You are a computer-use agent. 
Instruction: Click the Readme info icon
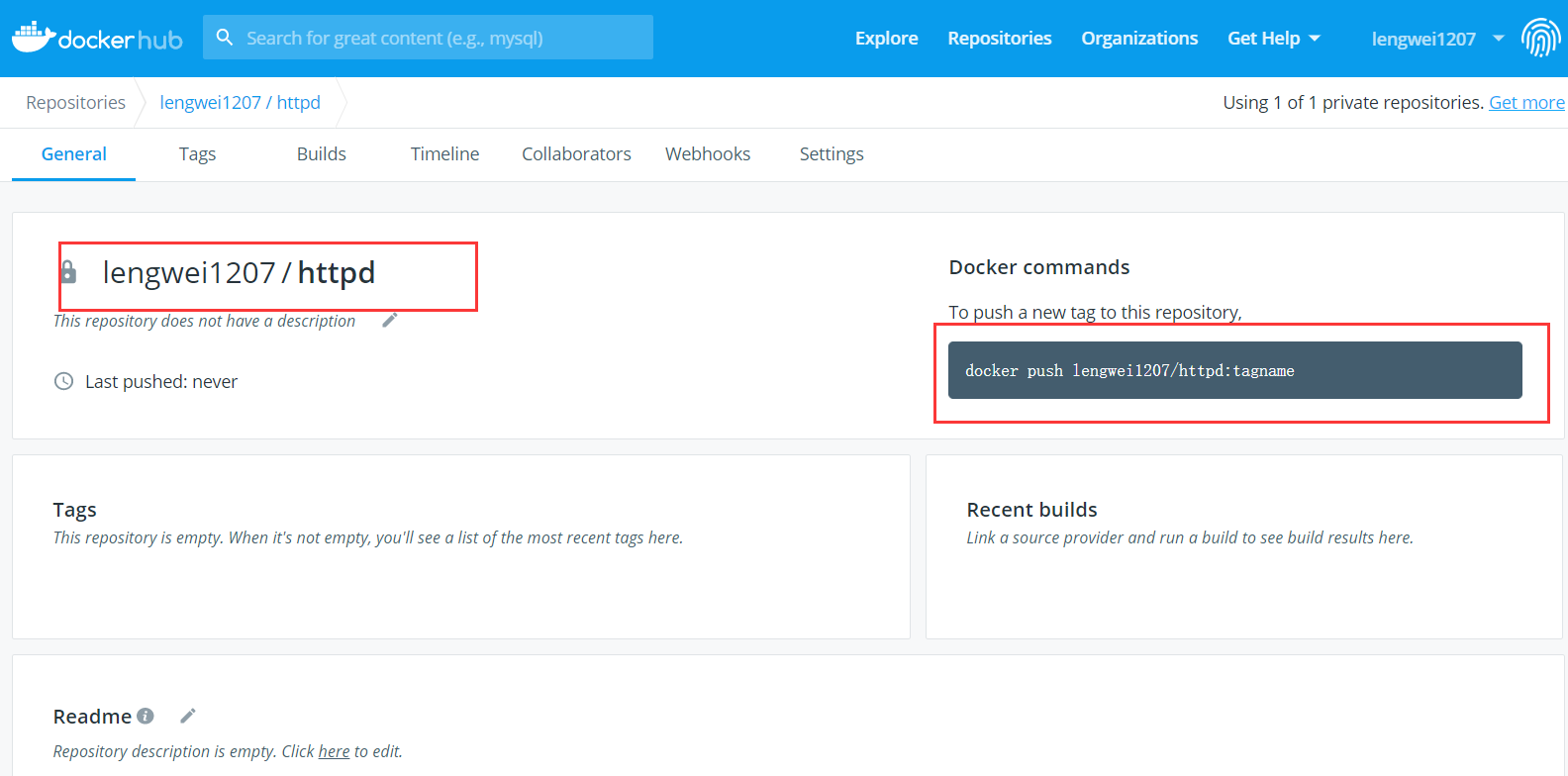[146, 716]
